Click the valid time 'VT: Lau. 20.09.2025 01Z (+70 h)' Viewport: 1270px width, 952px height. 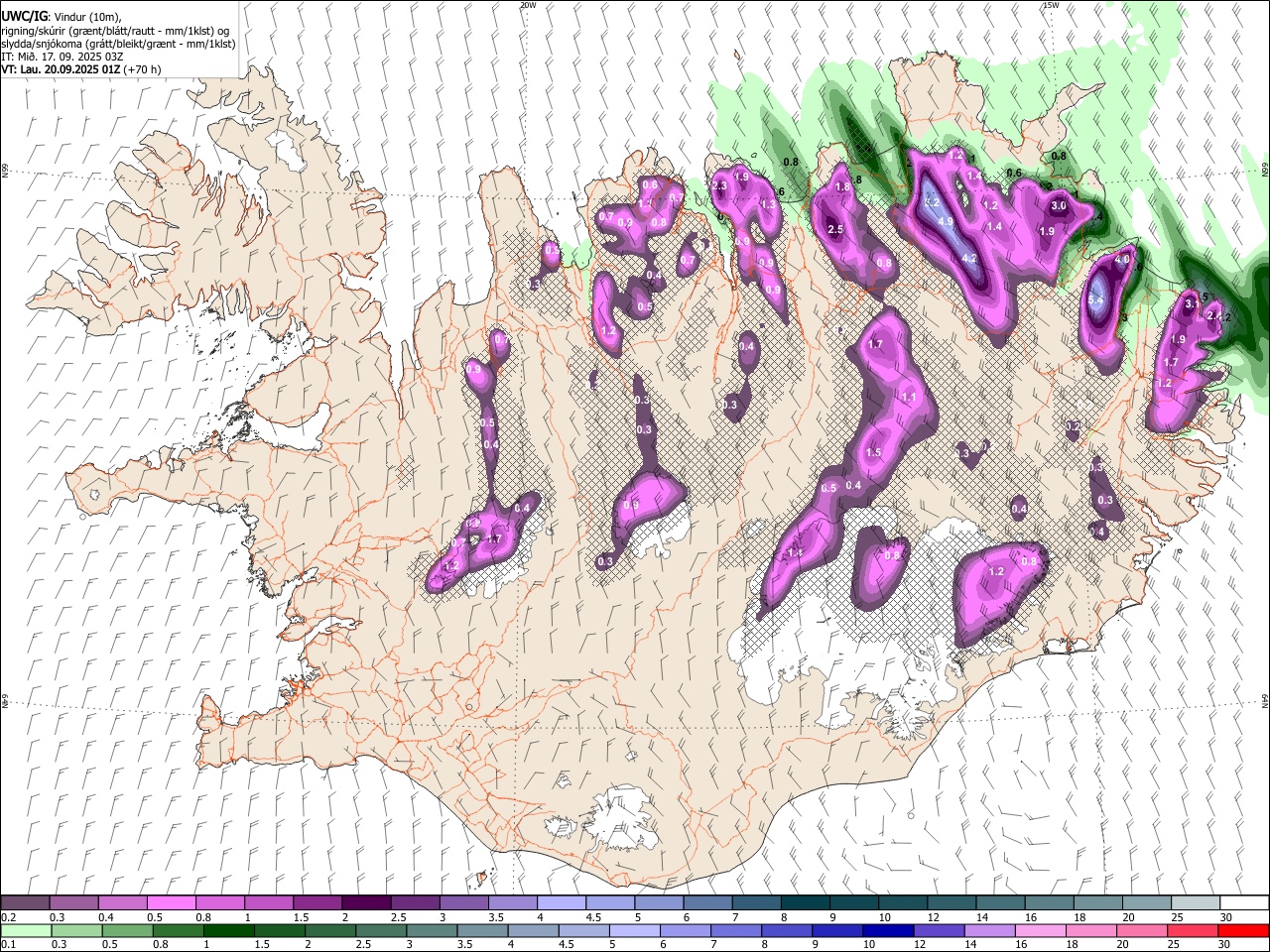[81, 69]
